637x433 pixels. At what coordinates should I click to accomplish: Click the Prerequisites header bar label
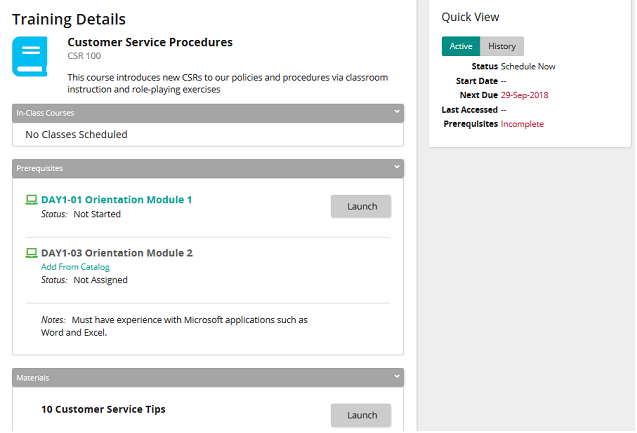tap(40, 168)
